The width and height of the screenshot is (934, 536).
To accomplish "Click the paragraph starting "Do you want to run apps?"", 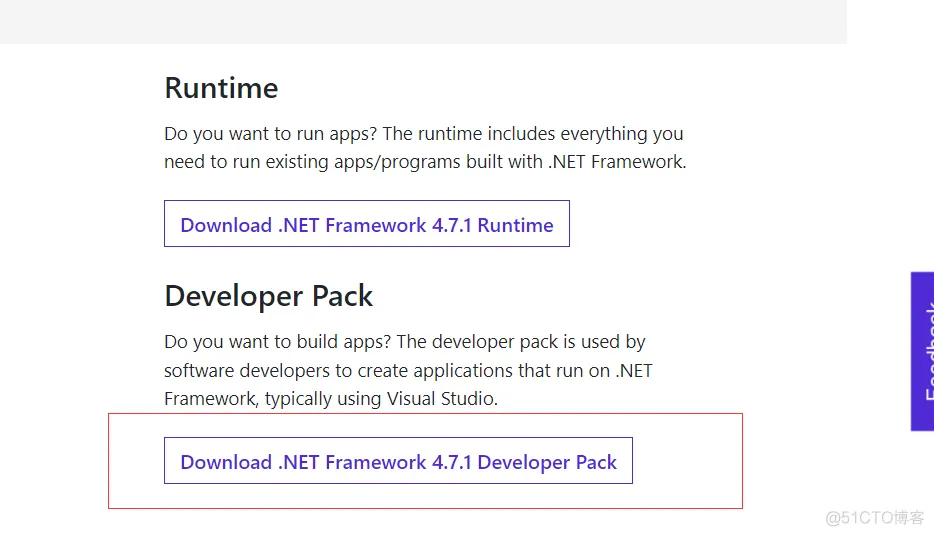I will (425, 148).
